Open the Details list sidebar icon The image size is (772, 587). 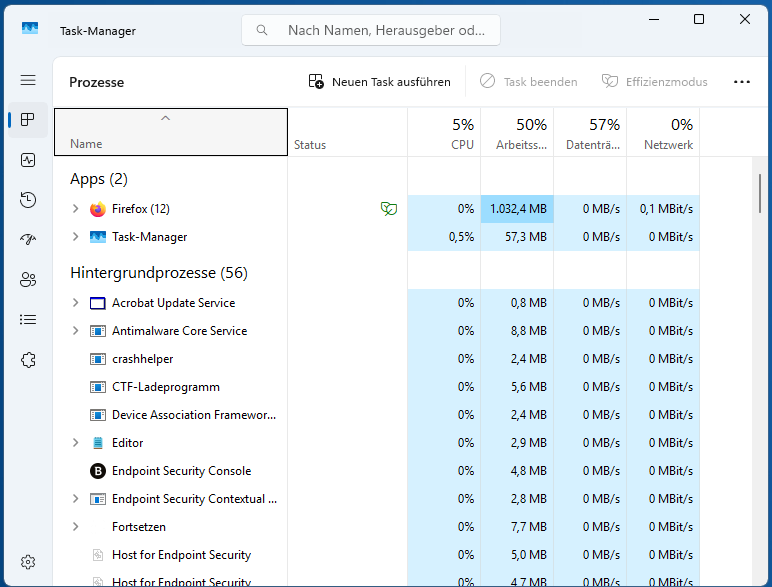[x=28, y=320]
